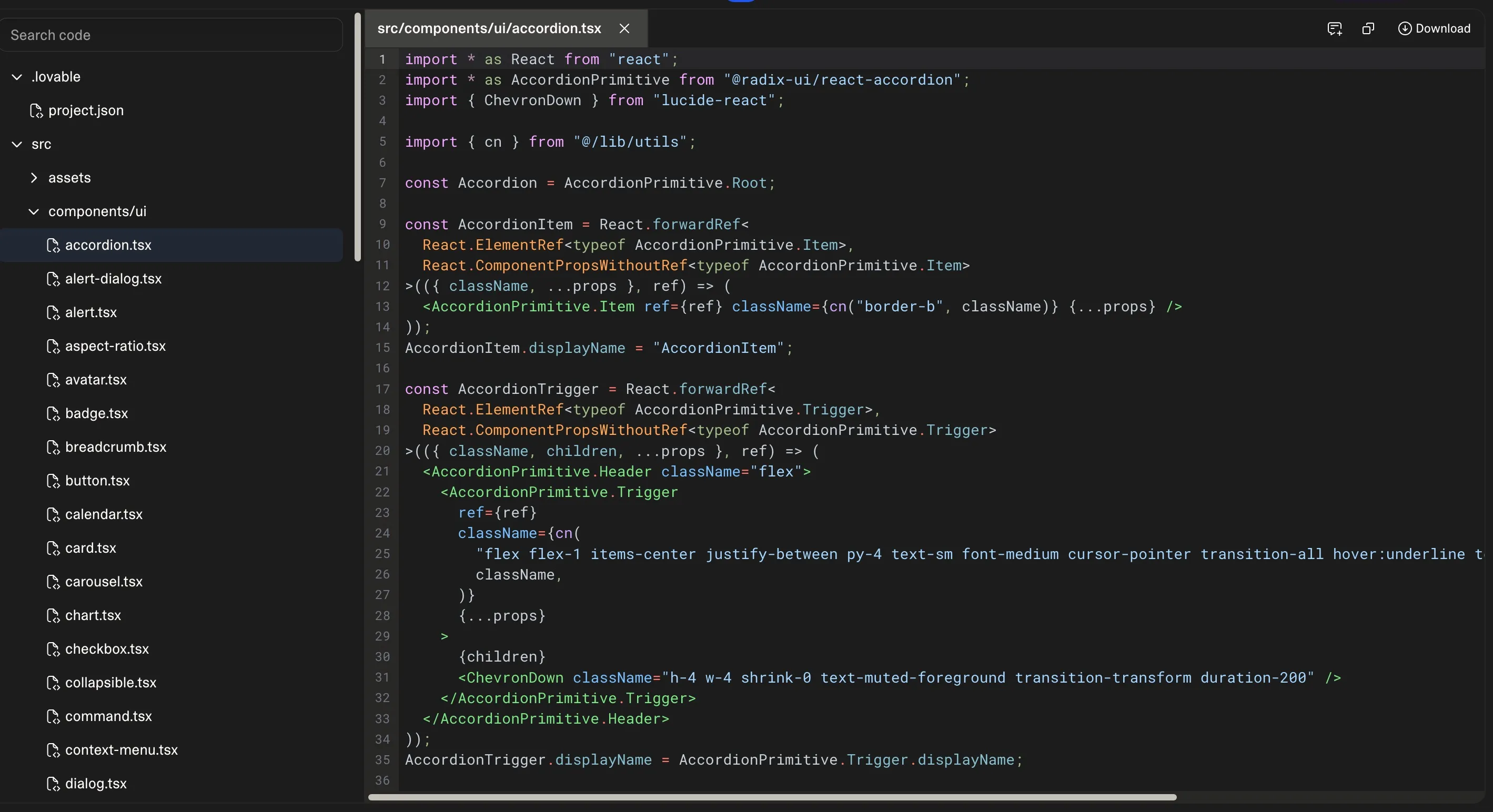This screenshot has width=1493, height=812.
Task: Click "@/lib/utils" import path
Action: click(630, 142)
